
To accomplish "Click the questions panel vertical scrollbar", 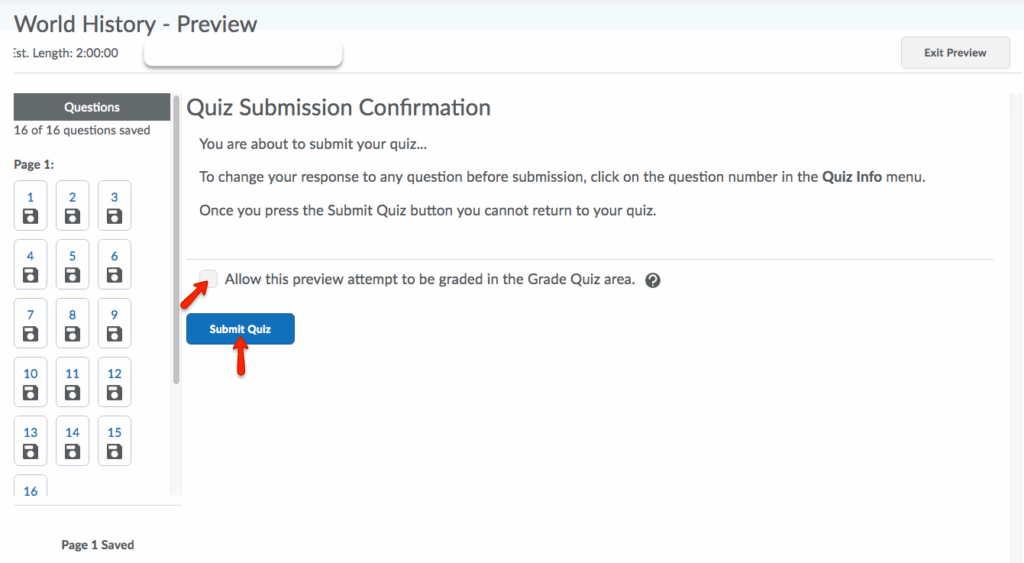I will (177, 240).
